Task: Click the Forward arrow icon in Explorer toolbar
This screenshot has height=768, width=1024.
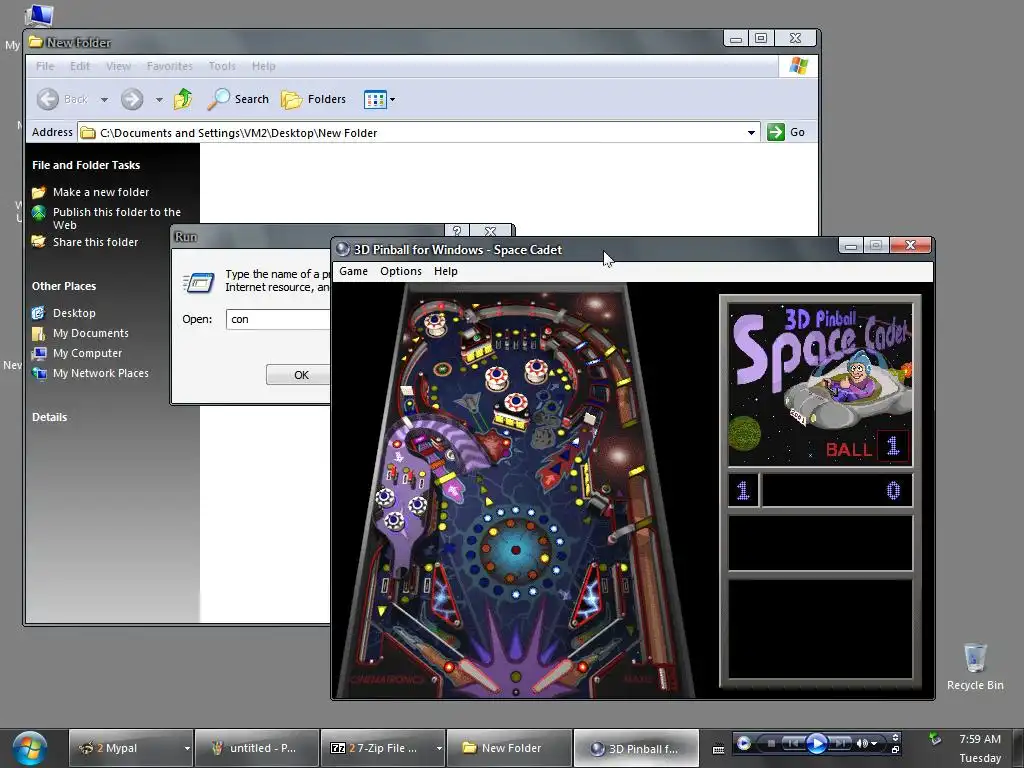Action: [x=132, y=99]
